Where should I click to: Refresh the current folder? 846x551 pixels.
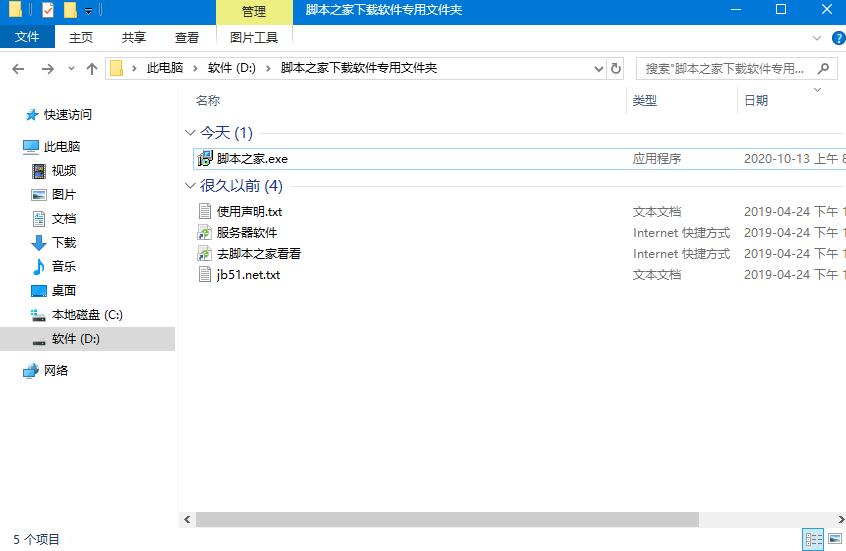[x=616, y=69]
